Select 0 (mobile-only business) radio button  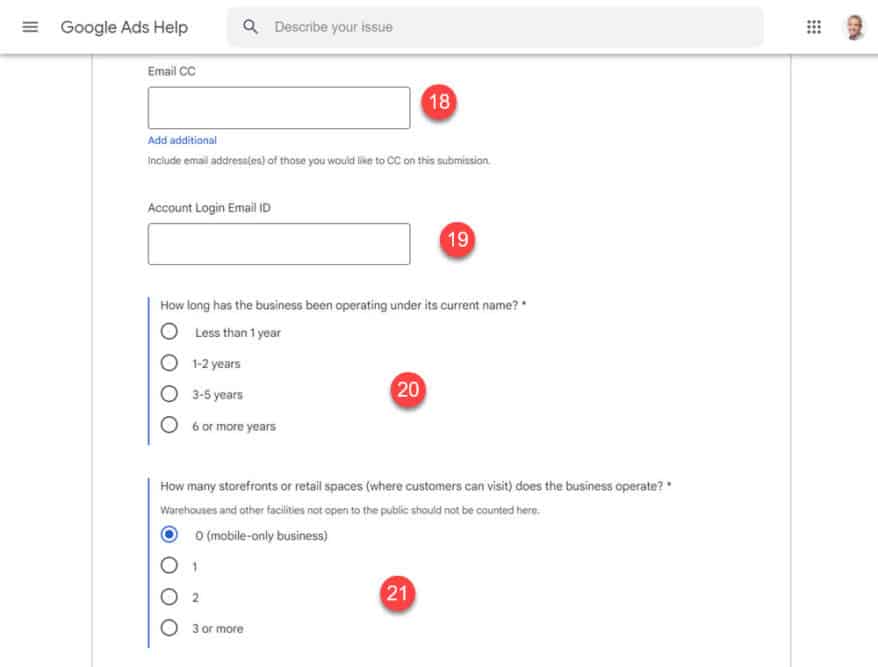click(169, 535)
